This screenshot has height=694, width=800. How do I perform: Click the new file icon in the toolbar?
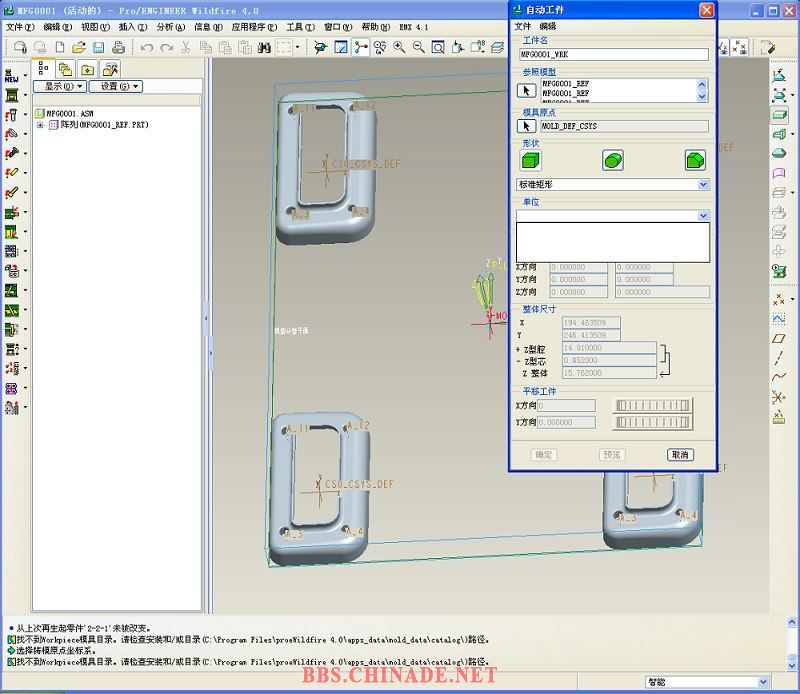click(x=60, y=47)
